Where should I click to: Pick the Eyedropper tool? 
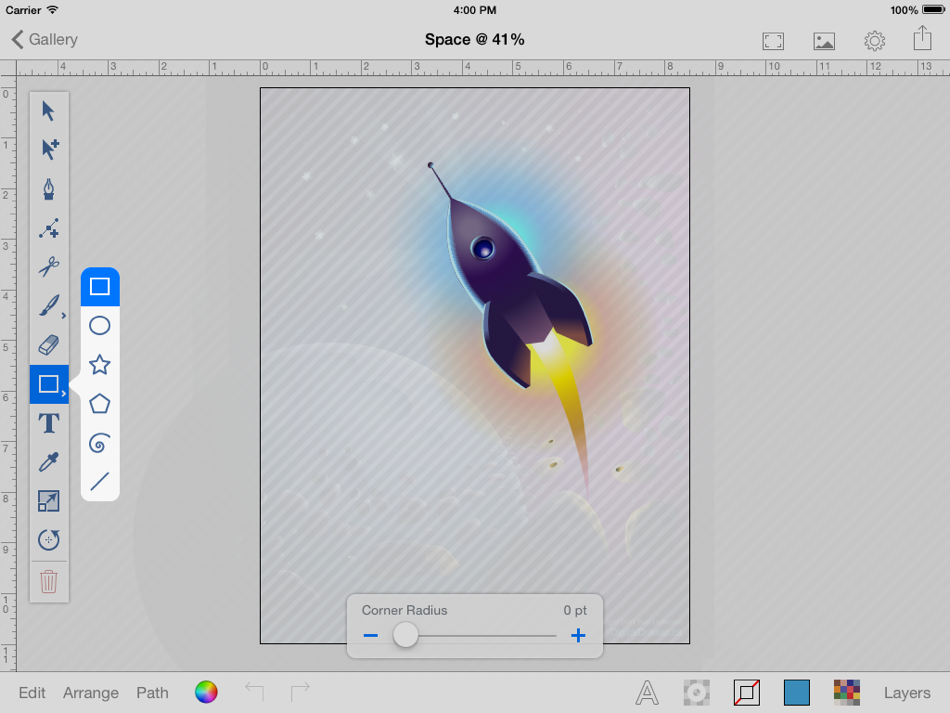point(49,462)
